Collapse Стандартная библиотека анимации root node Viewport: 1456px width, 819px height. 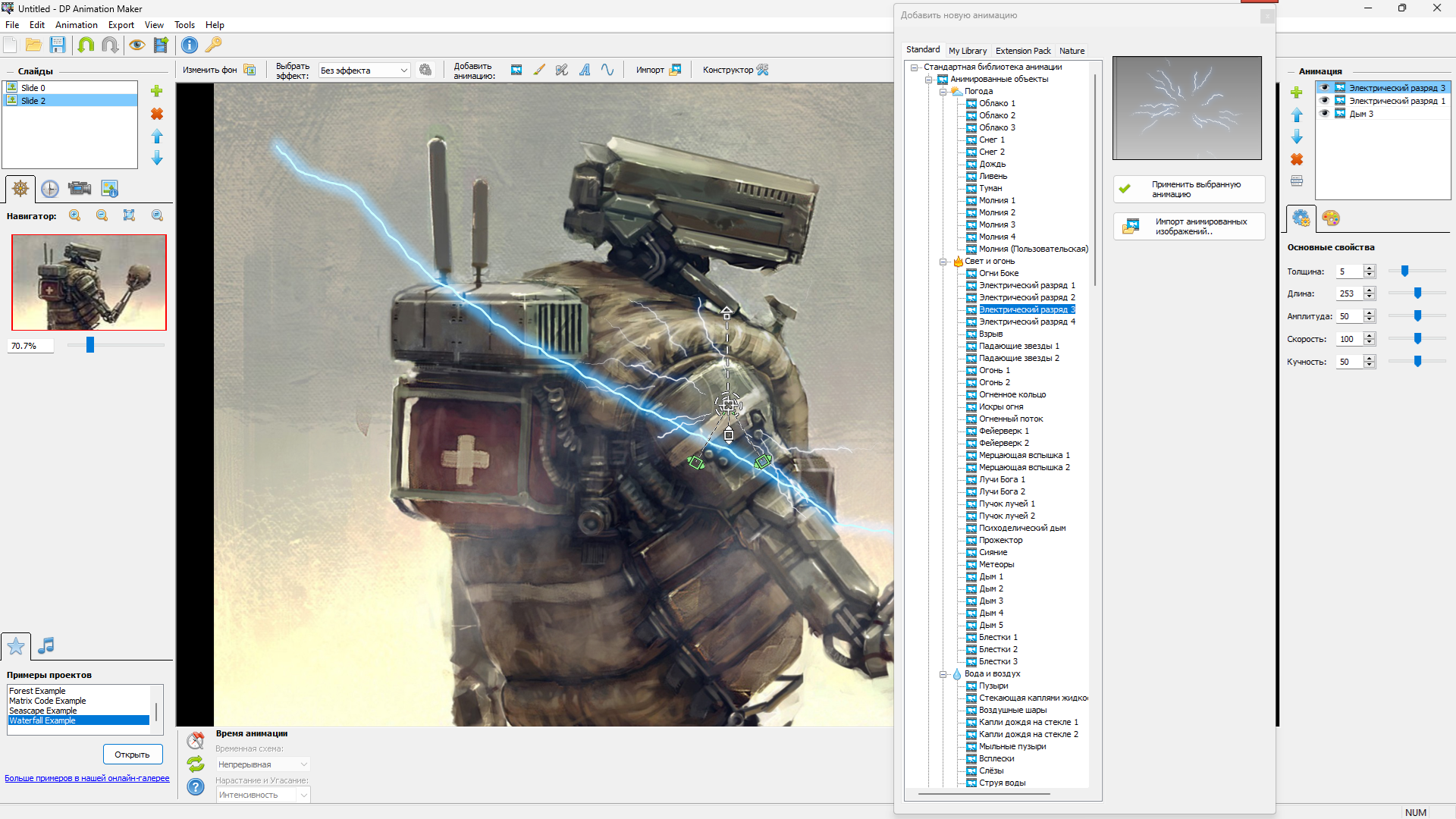(915, 67)
